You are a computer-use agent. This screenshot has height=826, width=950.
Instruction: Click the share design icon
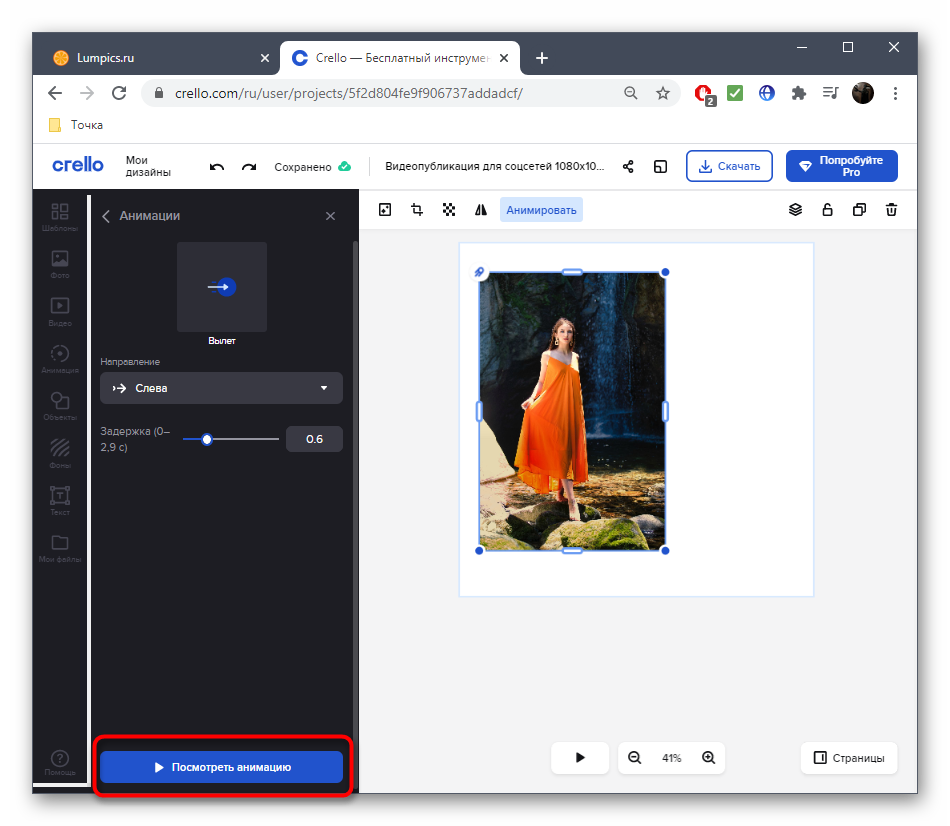(628, 167)
